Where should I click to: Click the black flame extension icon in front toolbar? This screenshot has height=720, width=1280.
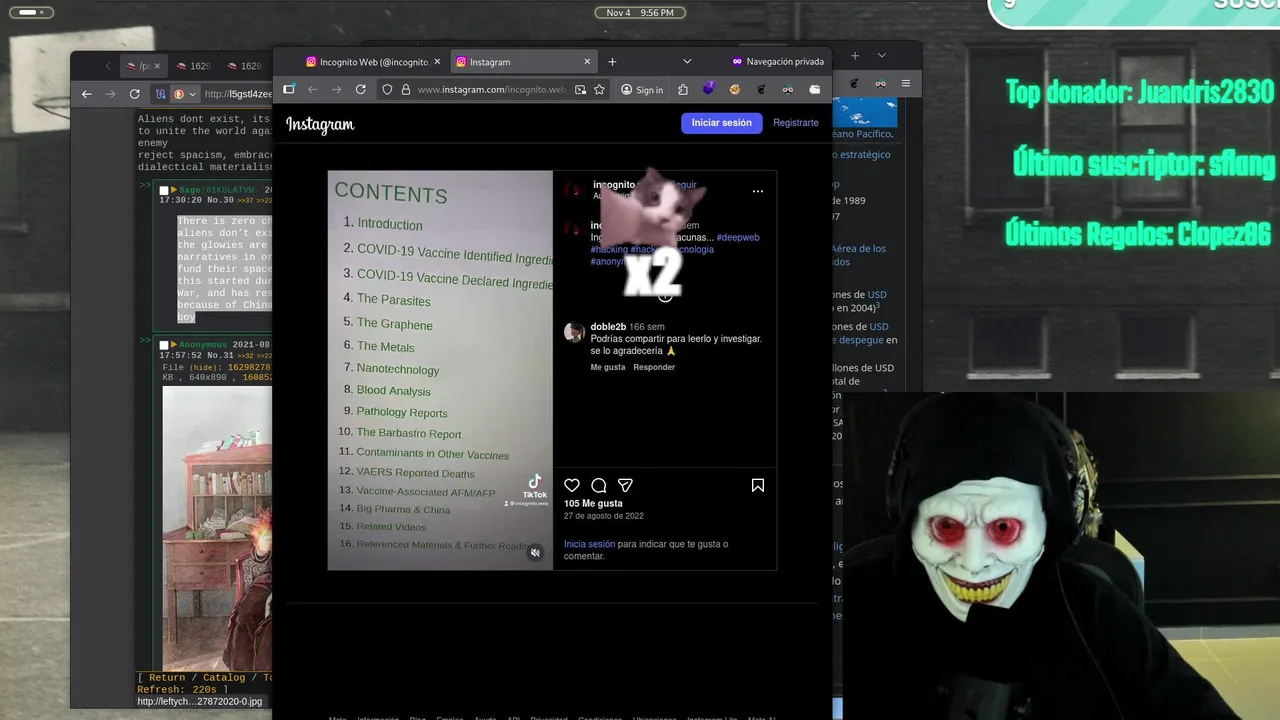tap(761, 89)
